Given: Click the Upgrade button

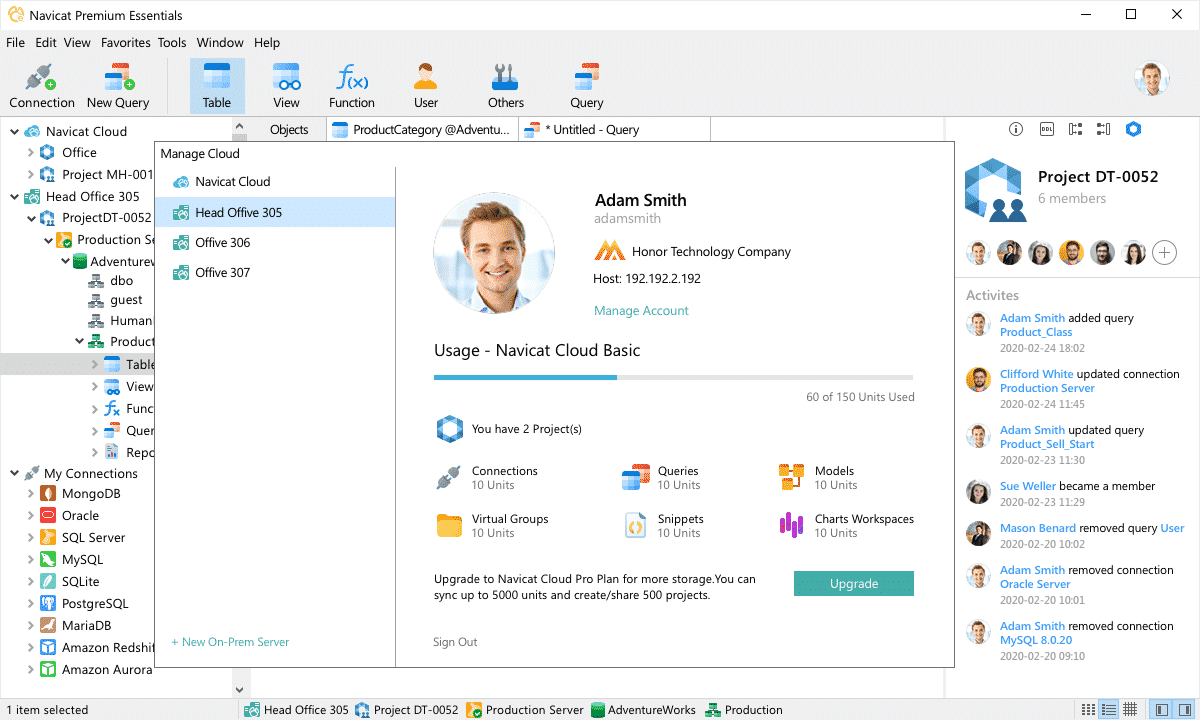Looking at the screenshot, I should 853,584.
